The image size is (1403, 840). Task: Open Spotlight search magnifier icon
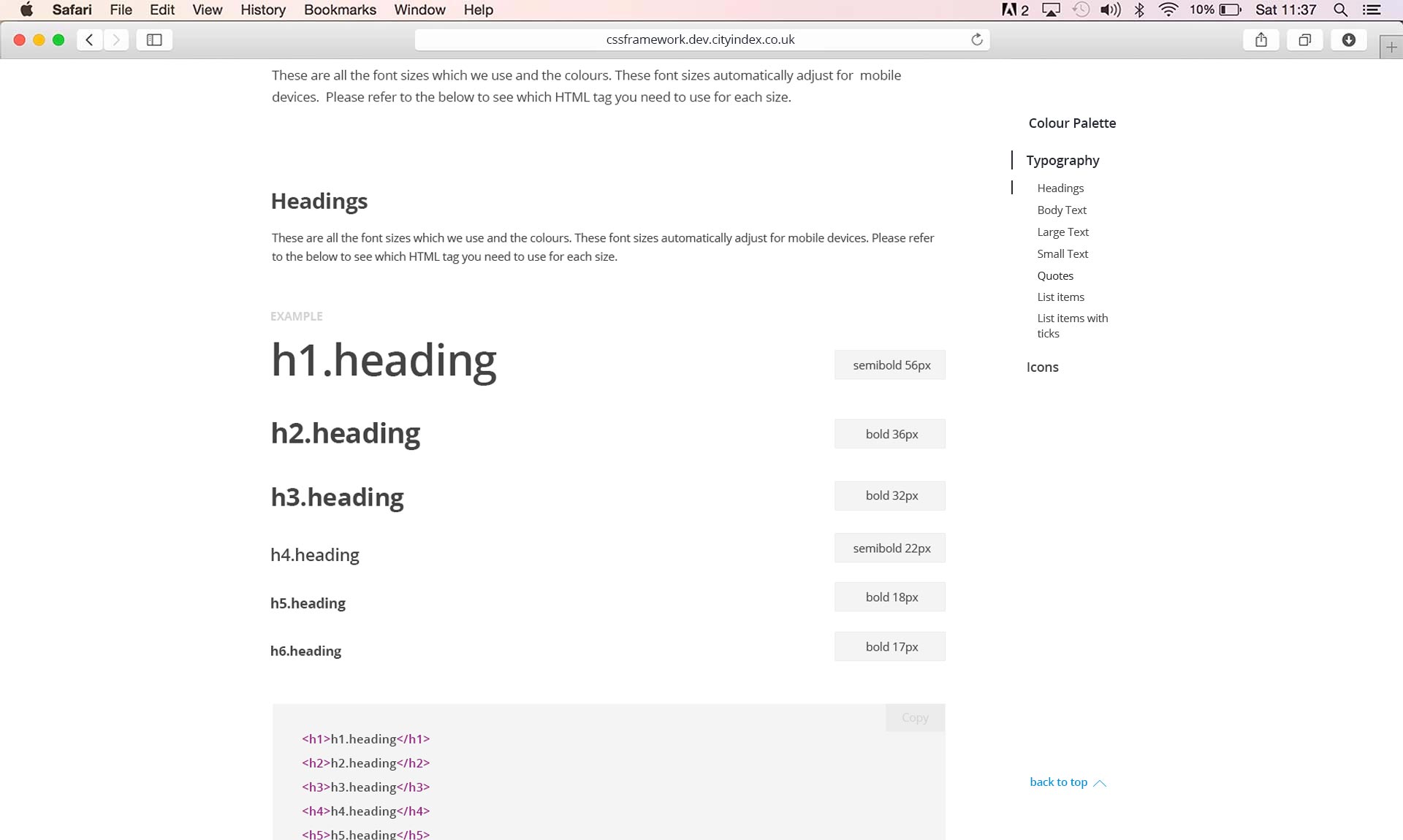point(1340,9)
